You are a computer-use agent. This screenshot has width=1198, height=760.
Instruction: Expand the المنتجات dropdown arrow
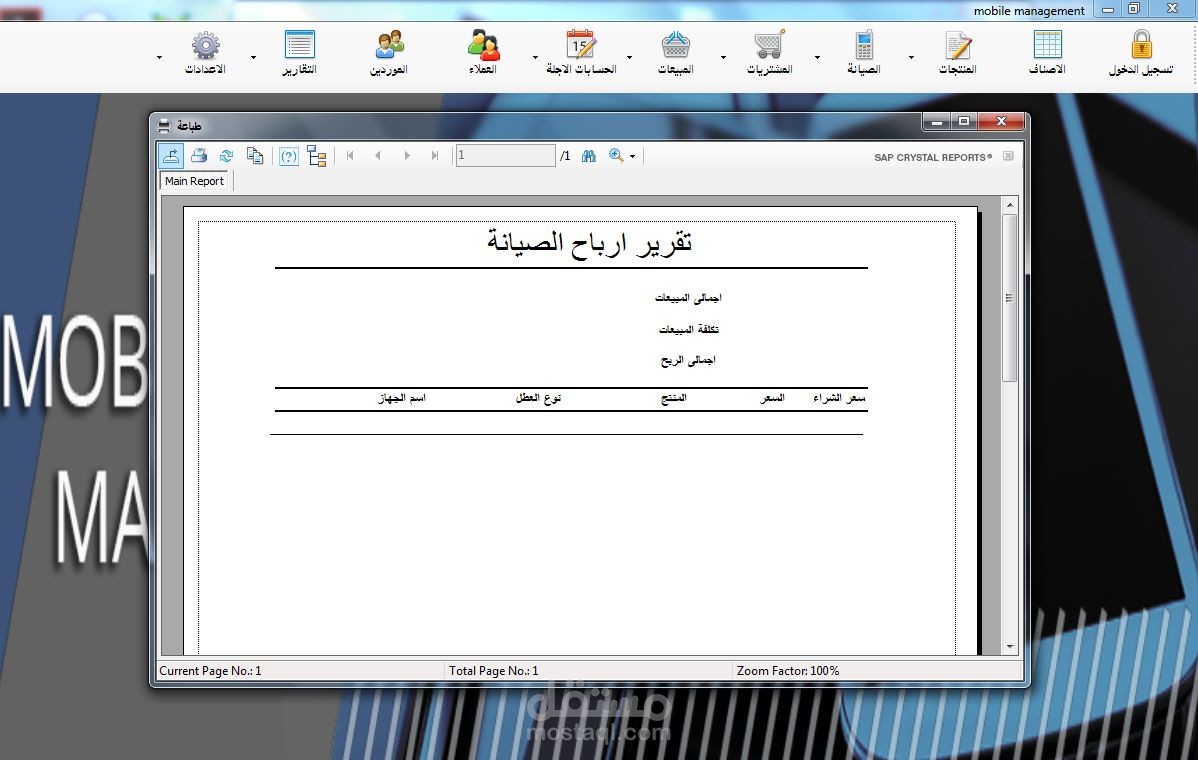click(911, 57)
